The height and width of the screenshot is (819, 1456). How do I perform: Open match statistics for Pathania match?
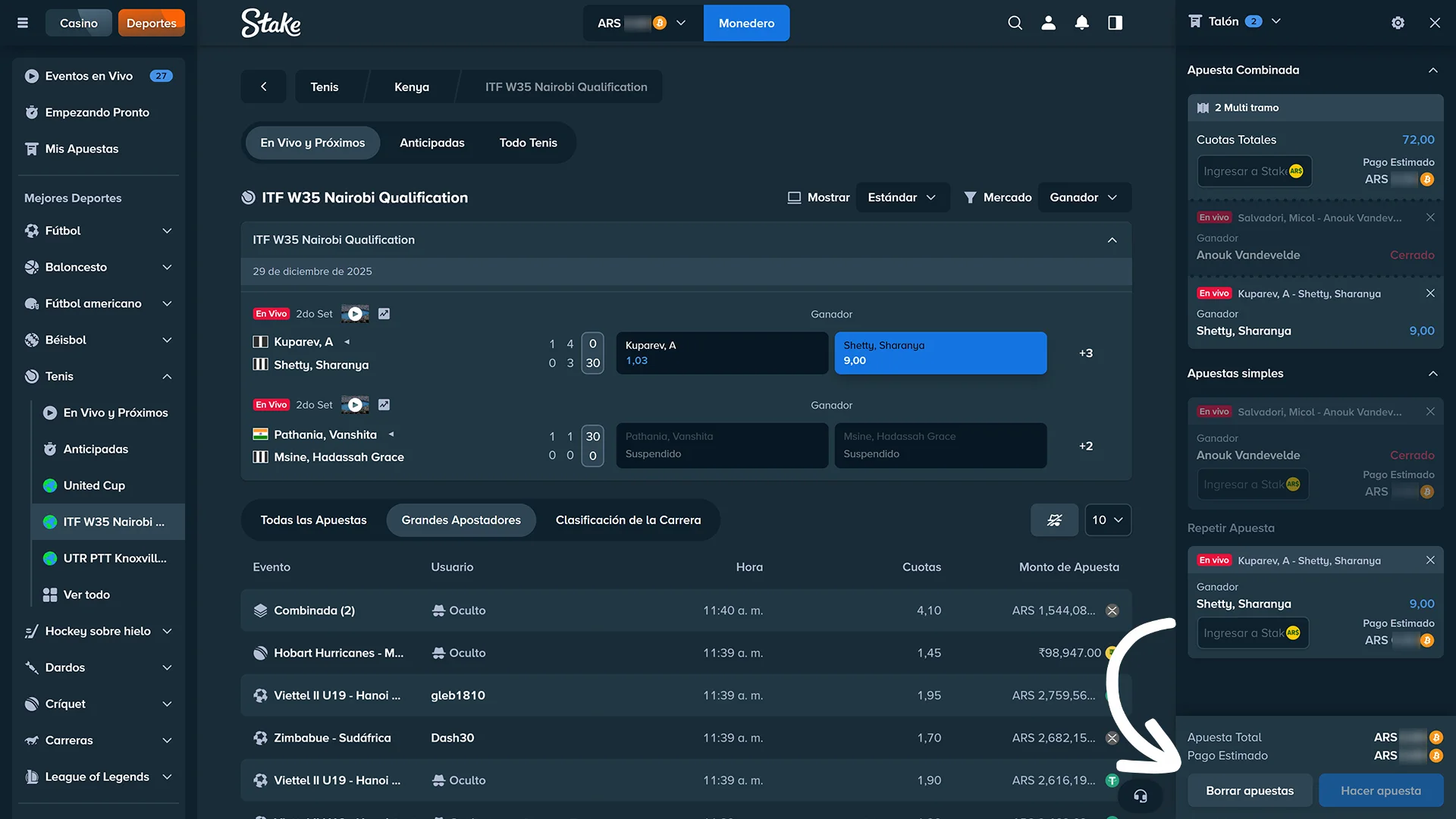(x=384, y=404)
